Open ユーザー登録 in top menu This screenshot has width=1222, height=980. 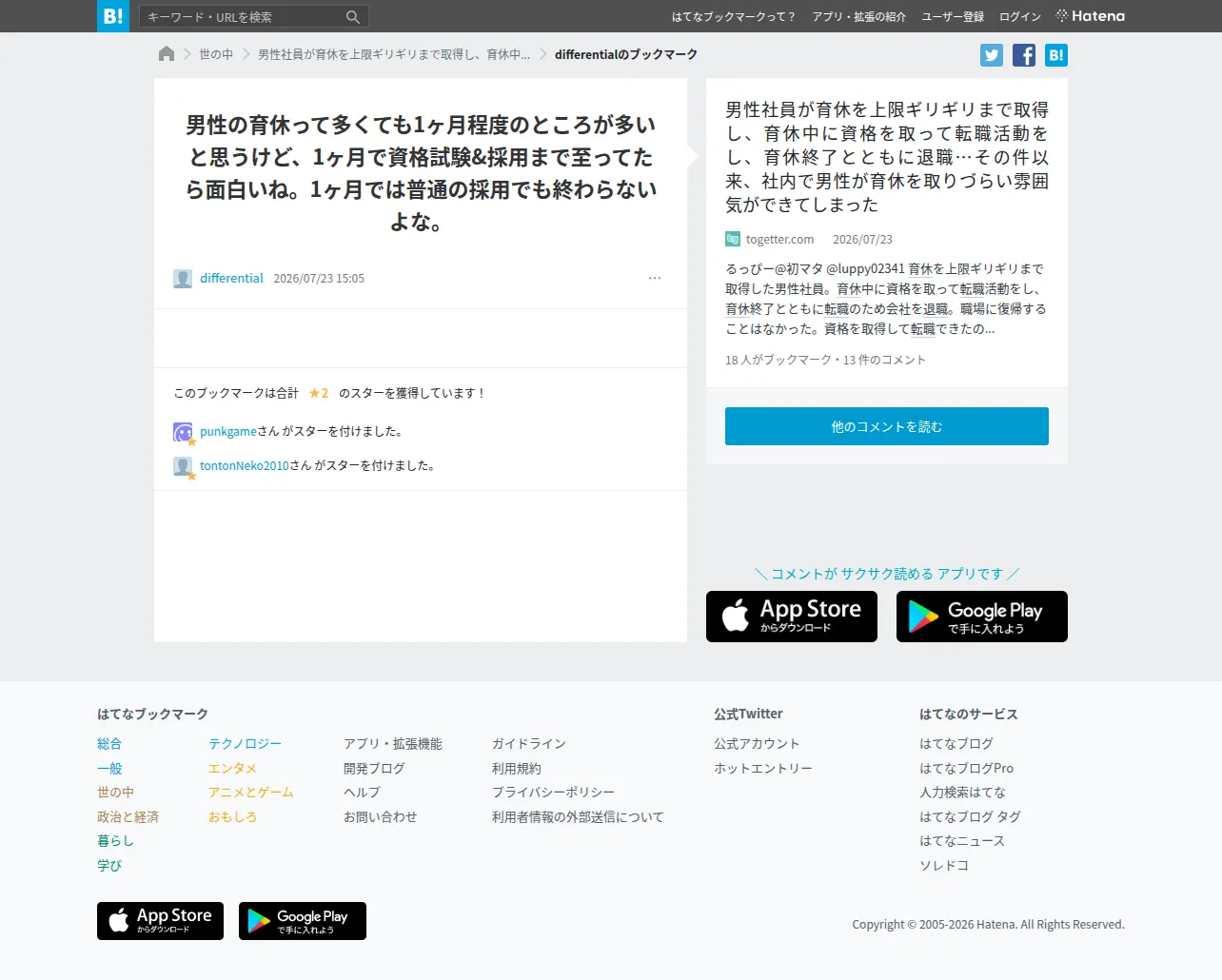point(953,17)
